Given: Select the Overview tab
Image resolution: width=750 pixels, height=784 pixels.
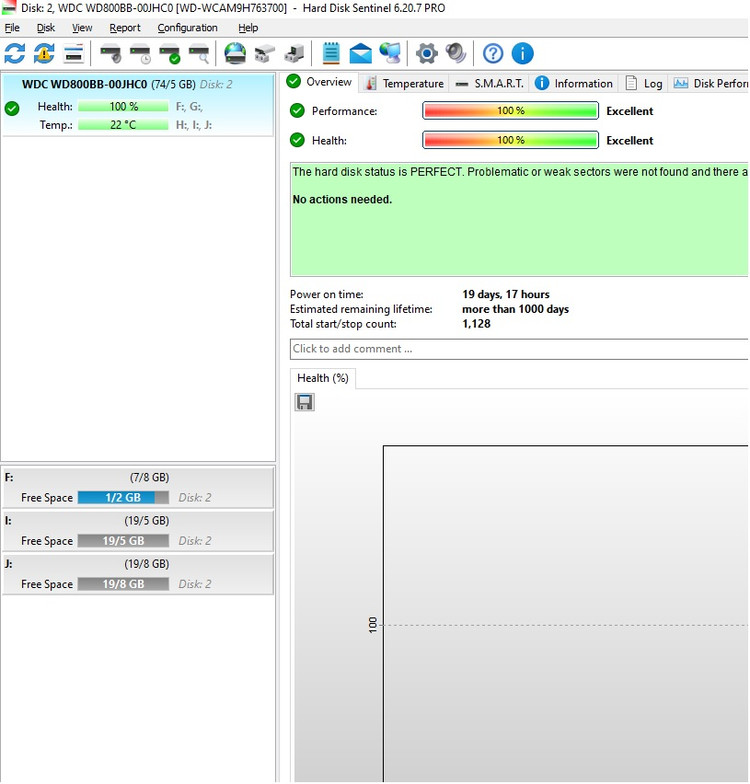Looking at the screenshot, I should click(x=320, y=82).
